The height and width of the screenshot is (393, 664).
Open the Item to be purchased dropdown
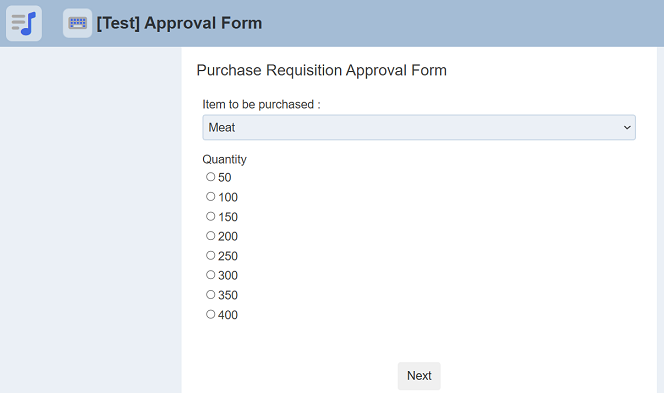[x=419, y=127]
